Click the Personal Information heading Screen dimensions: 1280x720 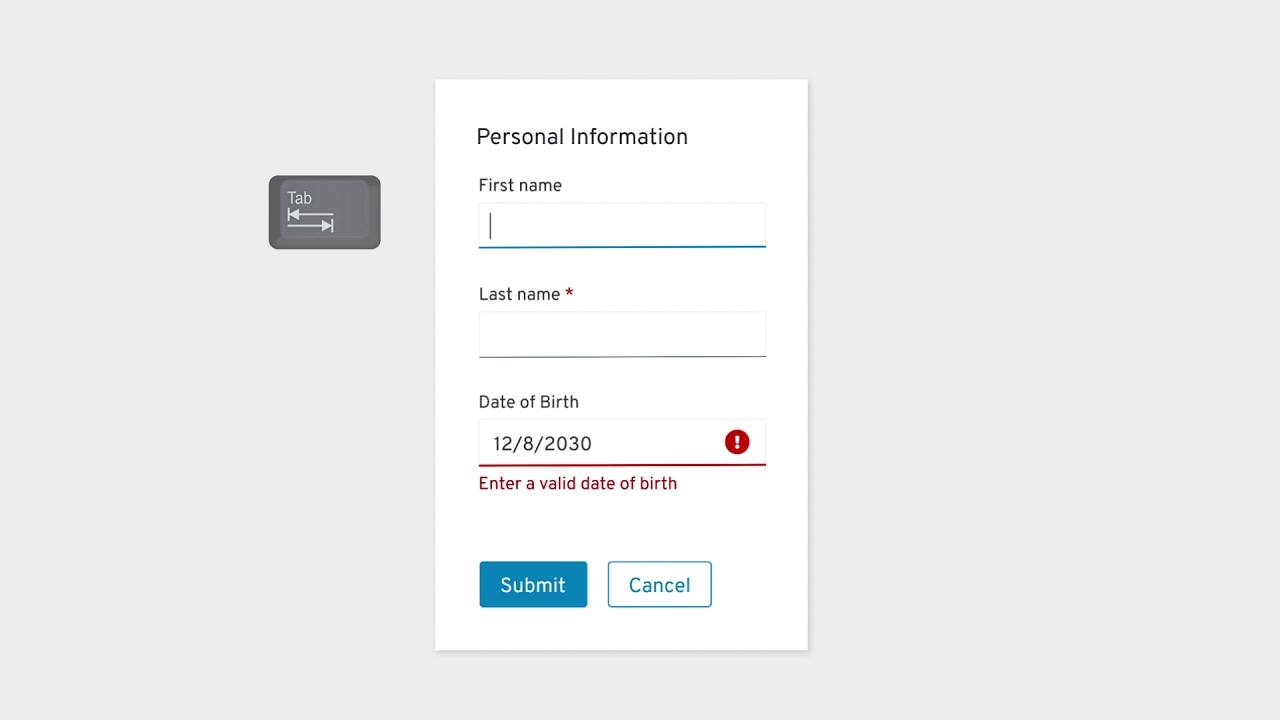(582, 137)
